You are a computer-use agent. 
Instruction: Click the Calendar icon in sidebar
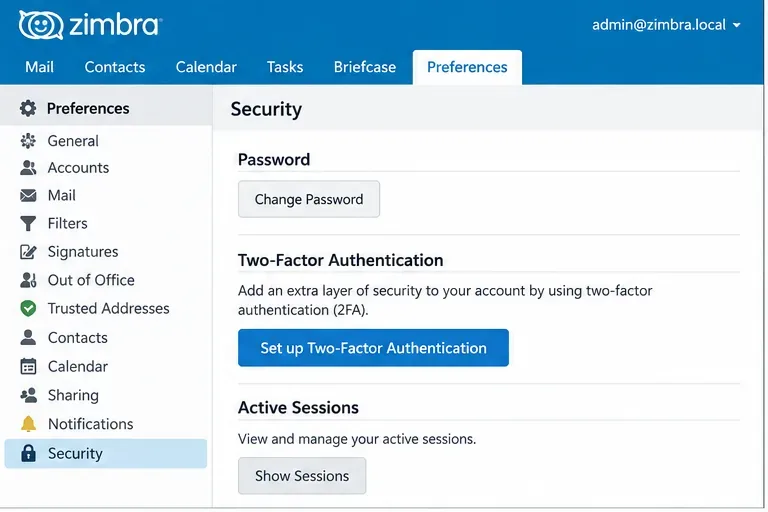coord(28,366)
